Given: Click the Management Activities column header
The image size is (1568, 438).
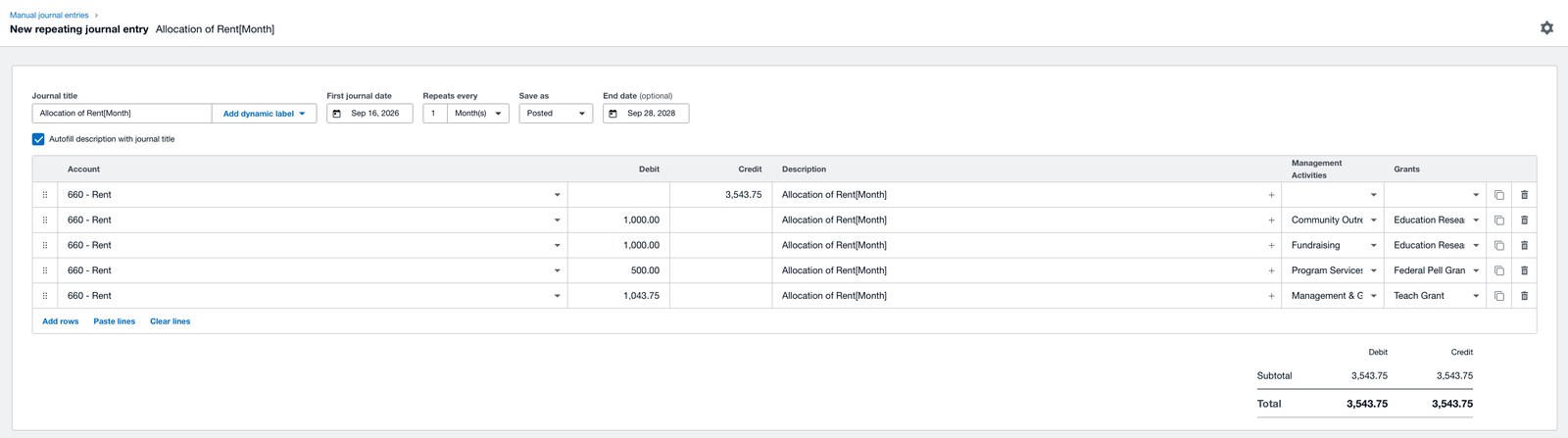Looking at the screenshot, I should click(1317, 169).
